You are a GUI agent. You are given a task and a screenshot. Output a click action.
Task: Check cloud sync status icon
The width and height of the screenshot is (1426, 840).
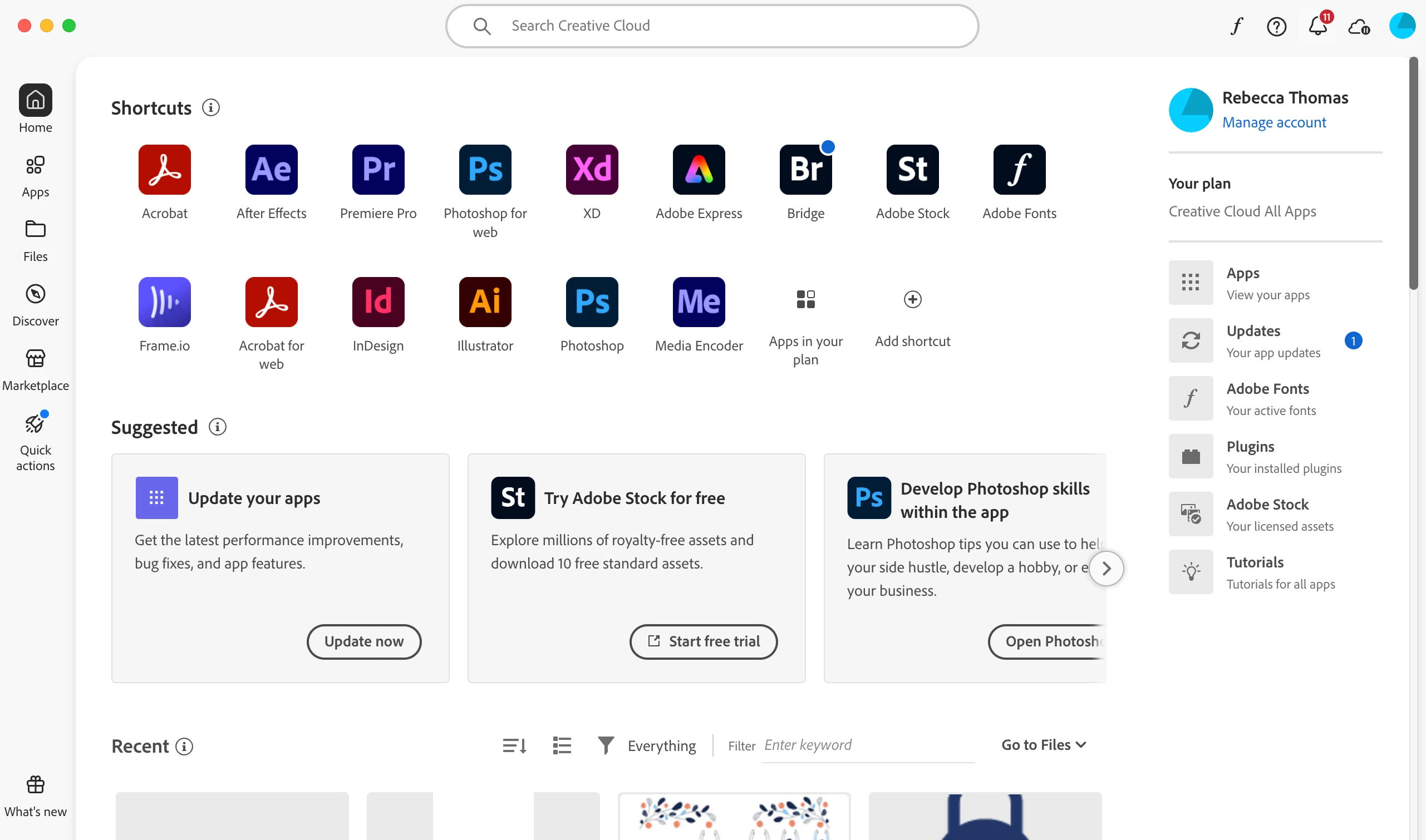point(1358,26)
